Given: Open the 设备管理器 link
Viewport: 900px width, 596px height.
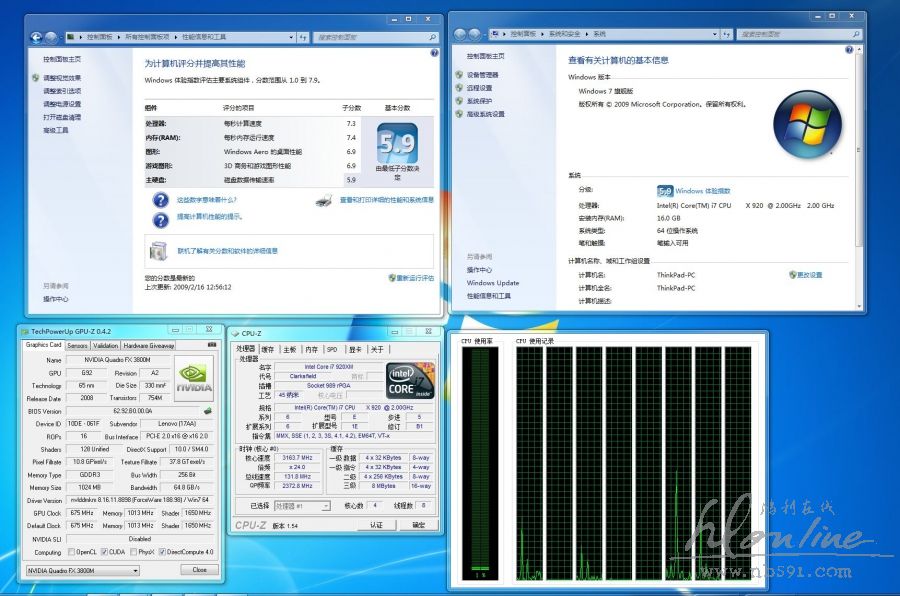Looking at the screenshot, I should click(x=481, y=75).
